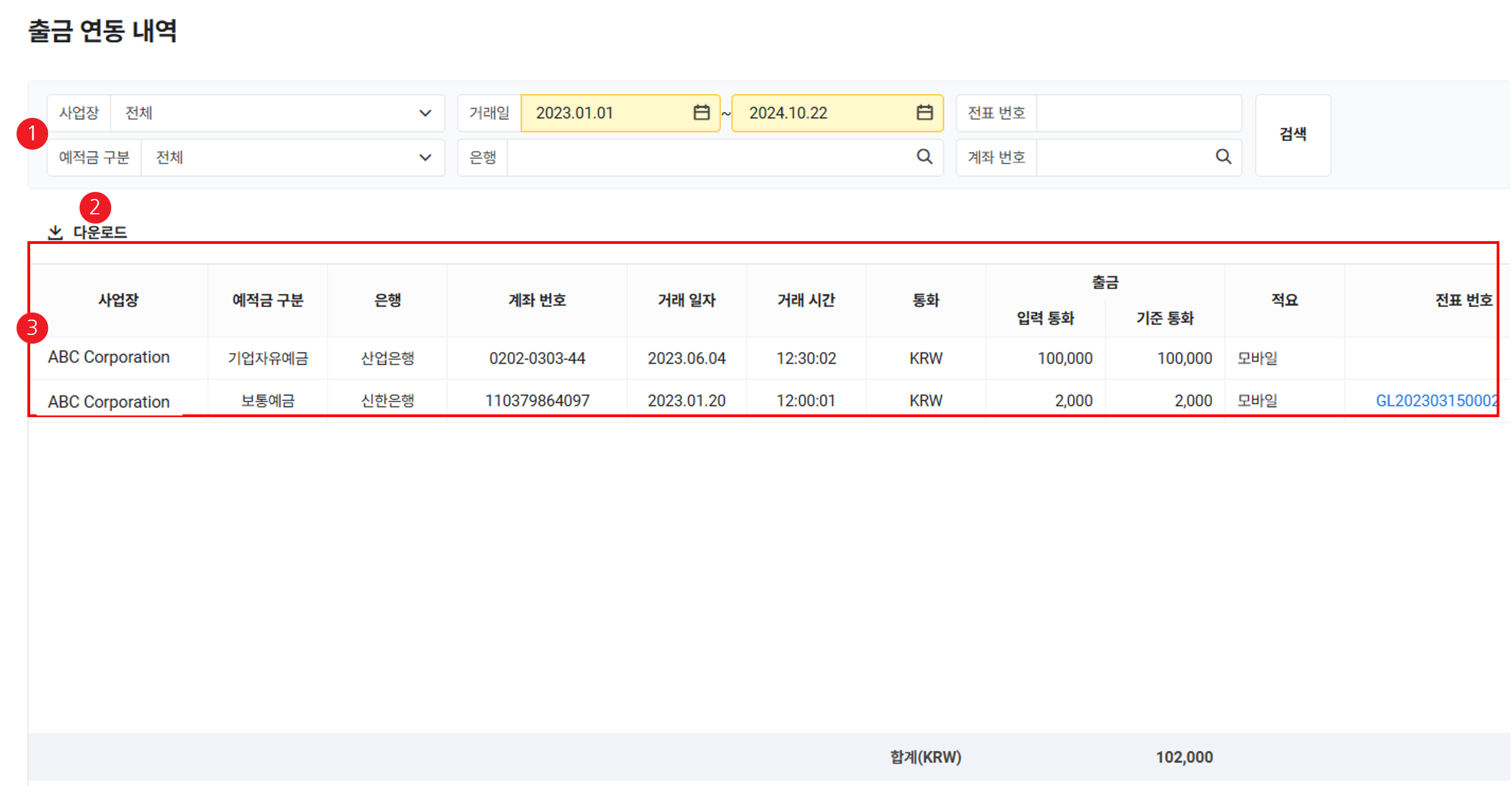Viewport: 1512px width, 786px height.
Task: Select the 산업은행 transaction row
Action: tap(388, 358)
